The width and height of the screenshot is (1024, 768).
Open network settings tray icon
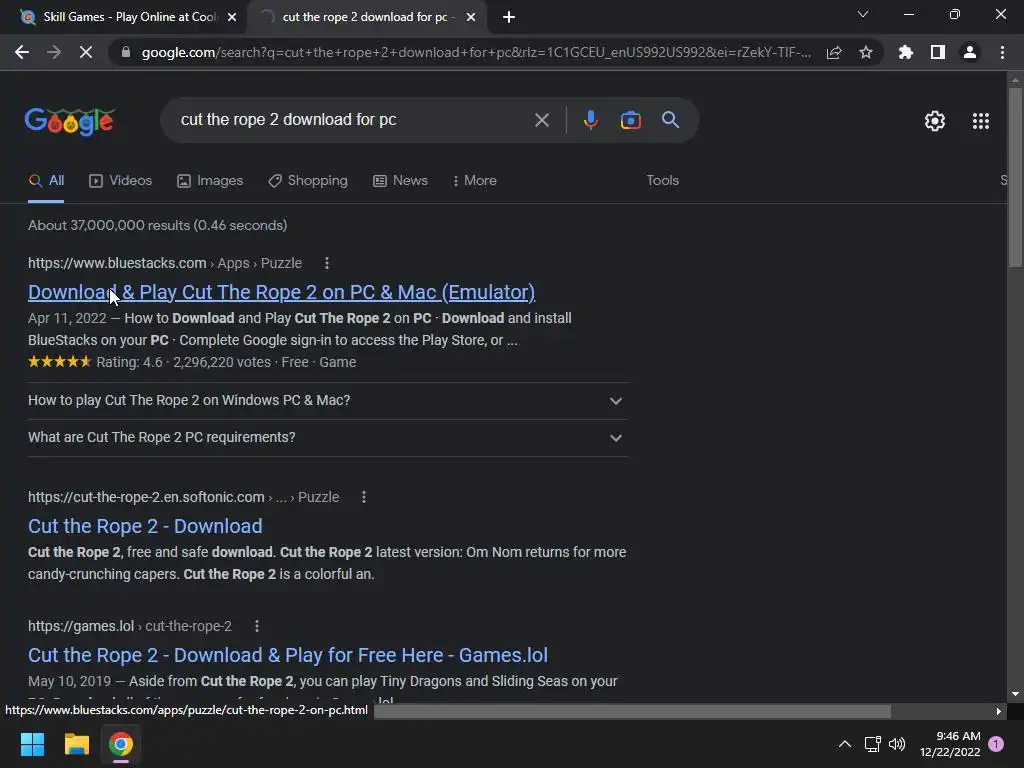point(872,744)
